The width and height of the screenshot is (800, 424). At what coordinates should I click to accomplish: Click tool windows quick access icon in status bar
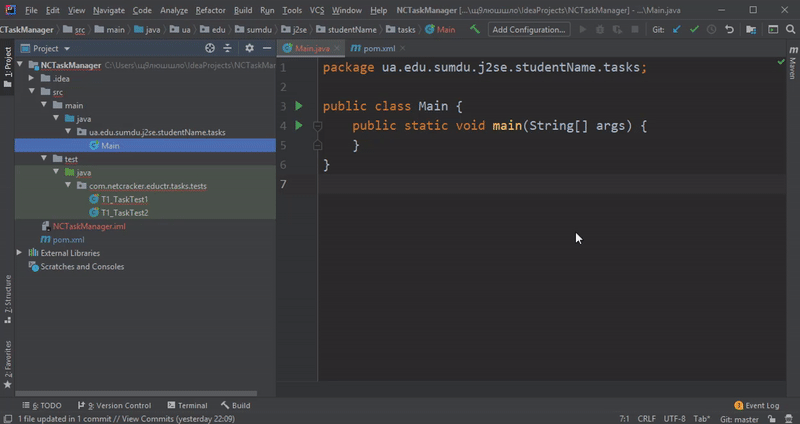point(7,419)
